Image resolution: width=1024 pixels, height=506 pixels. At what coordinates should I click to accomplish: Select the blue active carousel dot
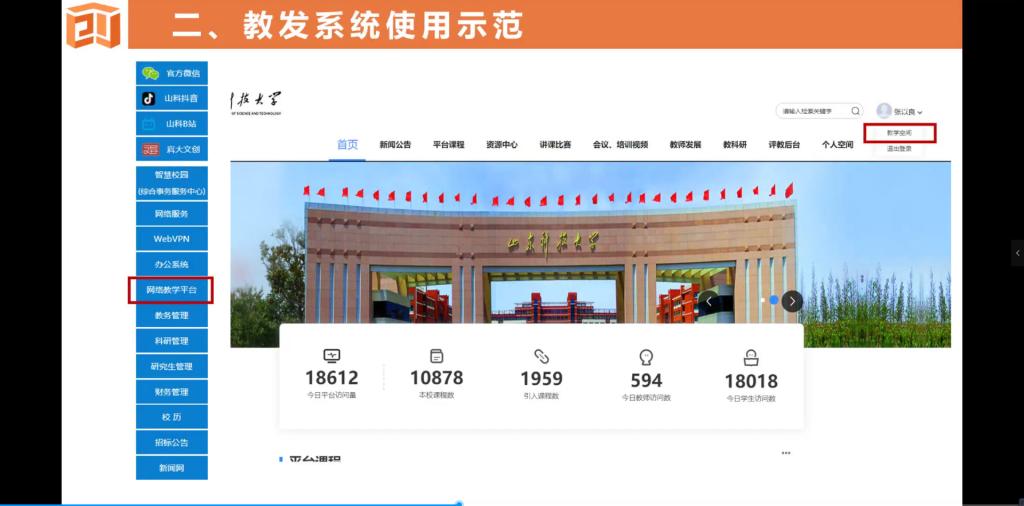[774, 300]
